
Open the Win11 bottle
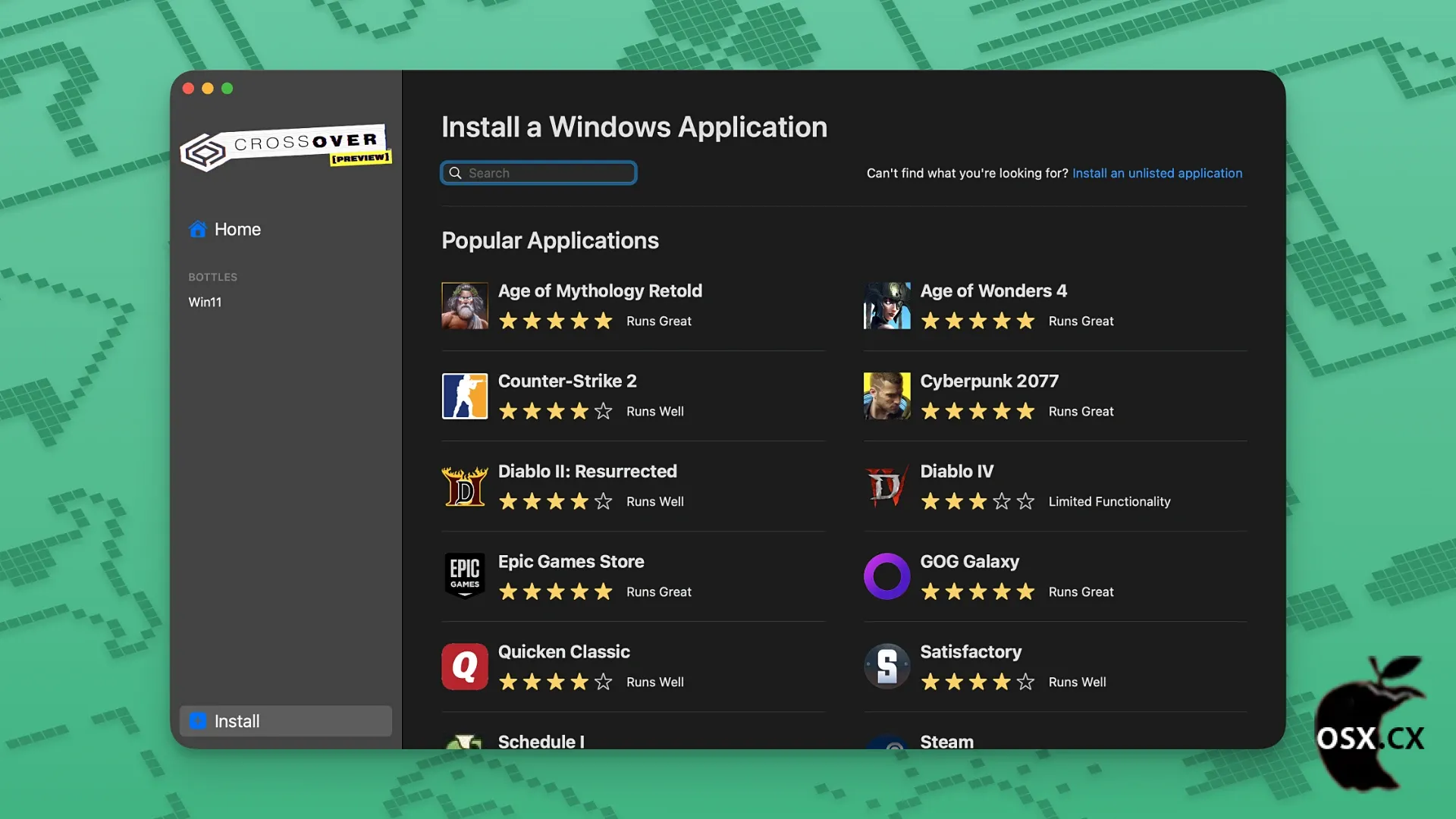pyautogui.click(x=205, y=302)
